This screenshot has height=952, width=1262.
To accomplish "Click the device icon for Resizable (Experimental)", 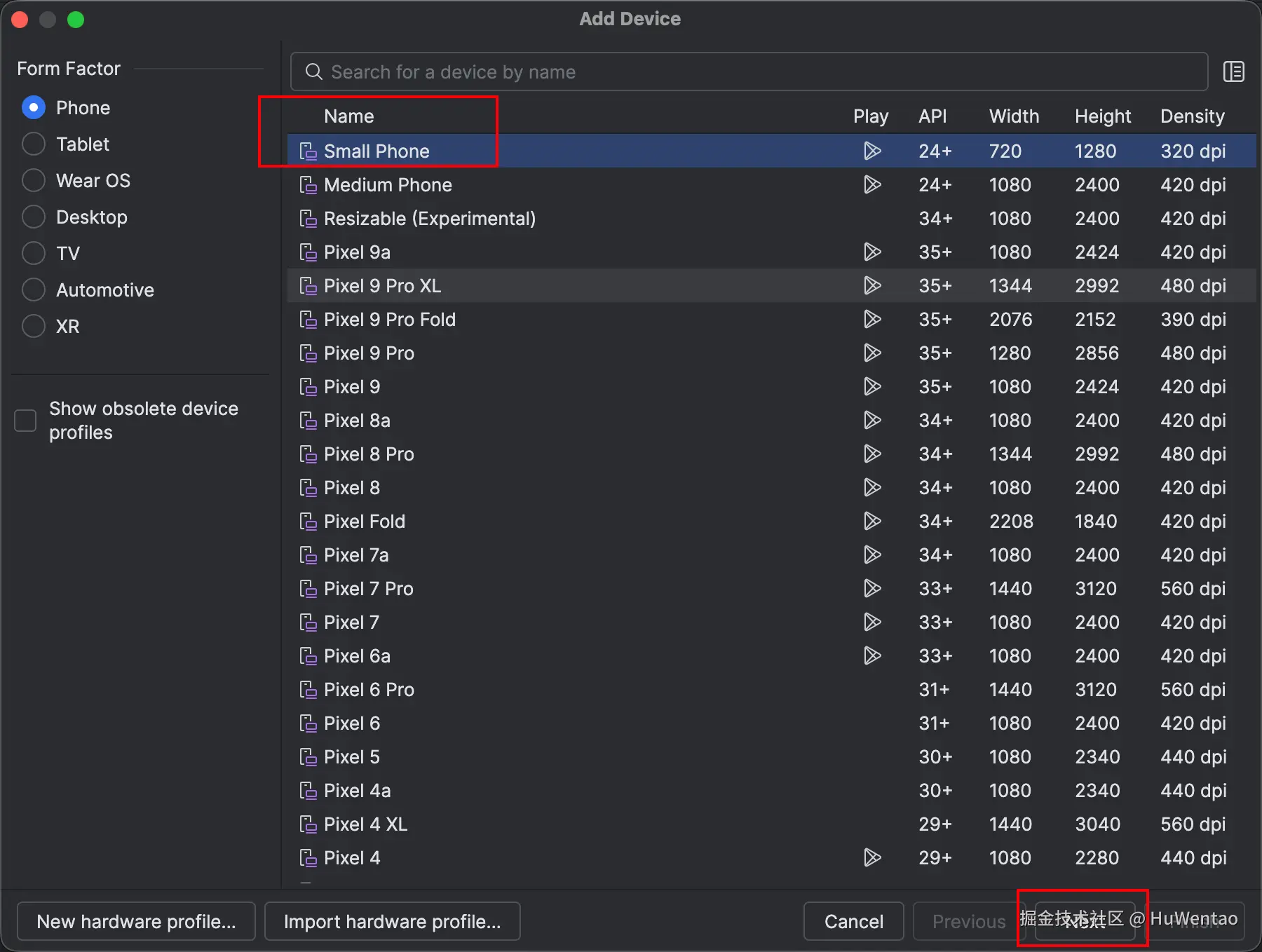I will 308,219.
